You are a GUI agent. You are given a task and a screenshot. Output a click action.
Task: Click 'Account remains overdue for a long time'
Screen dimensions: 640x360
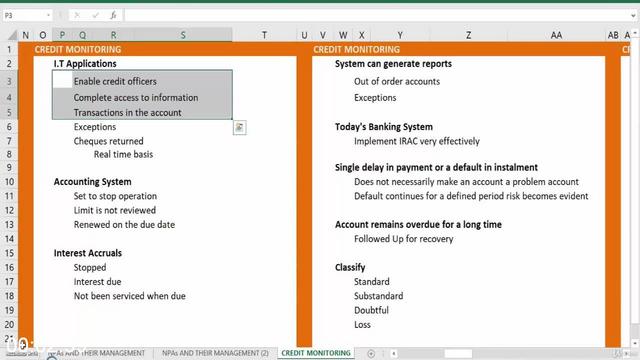[x=418, y=224]
